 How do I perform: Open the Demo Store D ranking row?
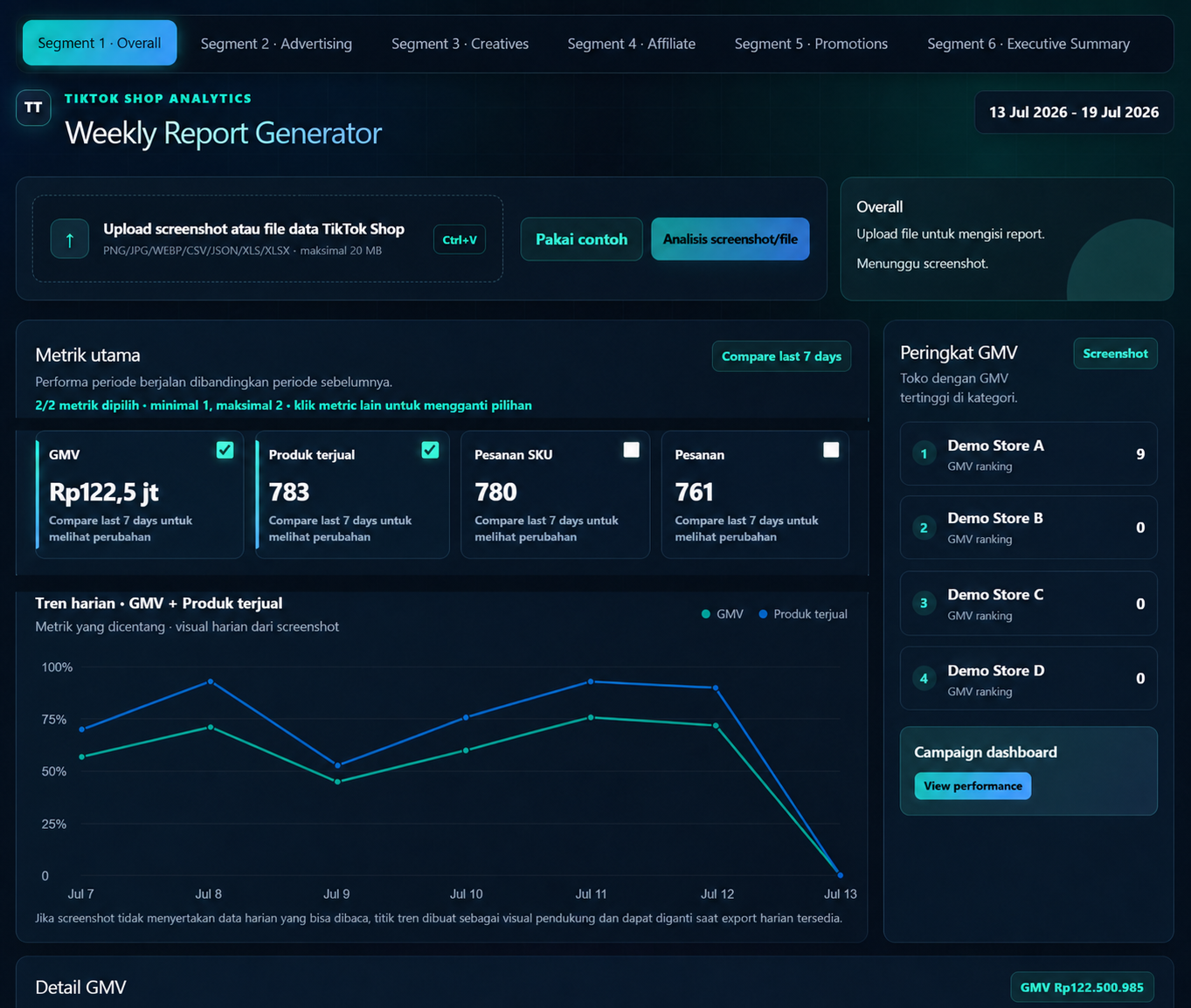[x=1028, y=679]
